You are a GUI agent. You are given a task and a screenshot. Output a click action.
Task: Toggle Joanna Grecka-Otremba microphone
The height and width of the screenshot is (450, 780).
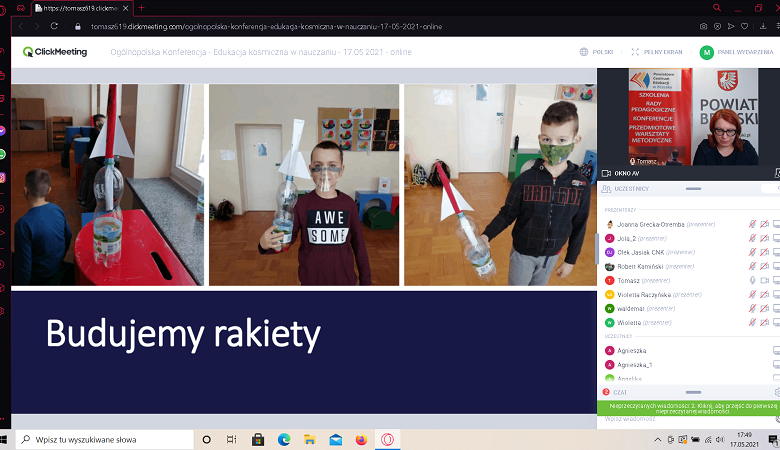pos(752,224)
